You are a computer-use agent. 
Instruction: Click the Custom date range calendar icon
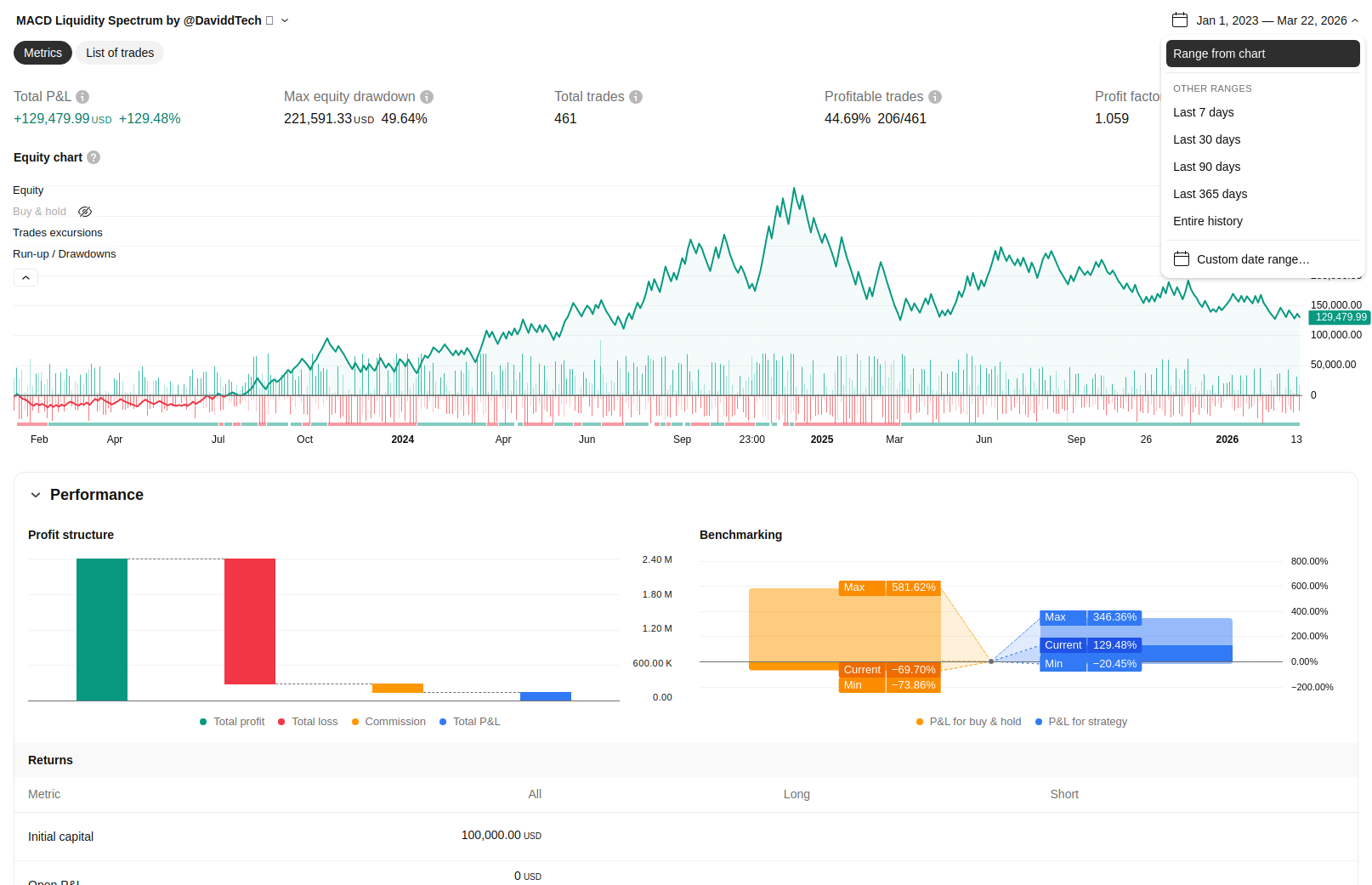1181,259
